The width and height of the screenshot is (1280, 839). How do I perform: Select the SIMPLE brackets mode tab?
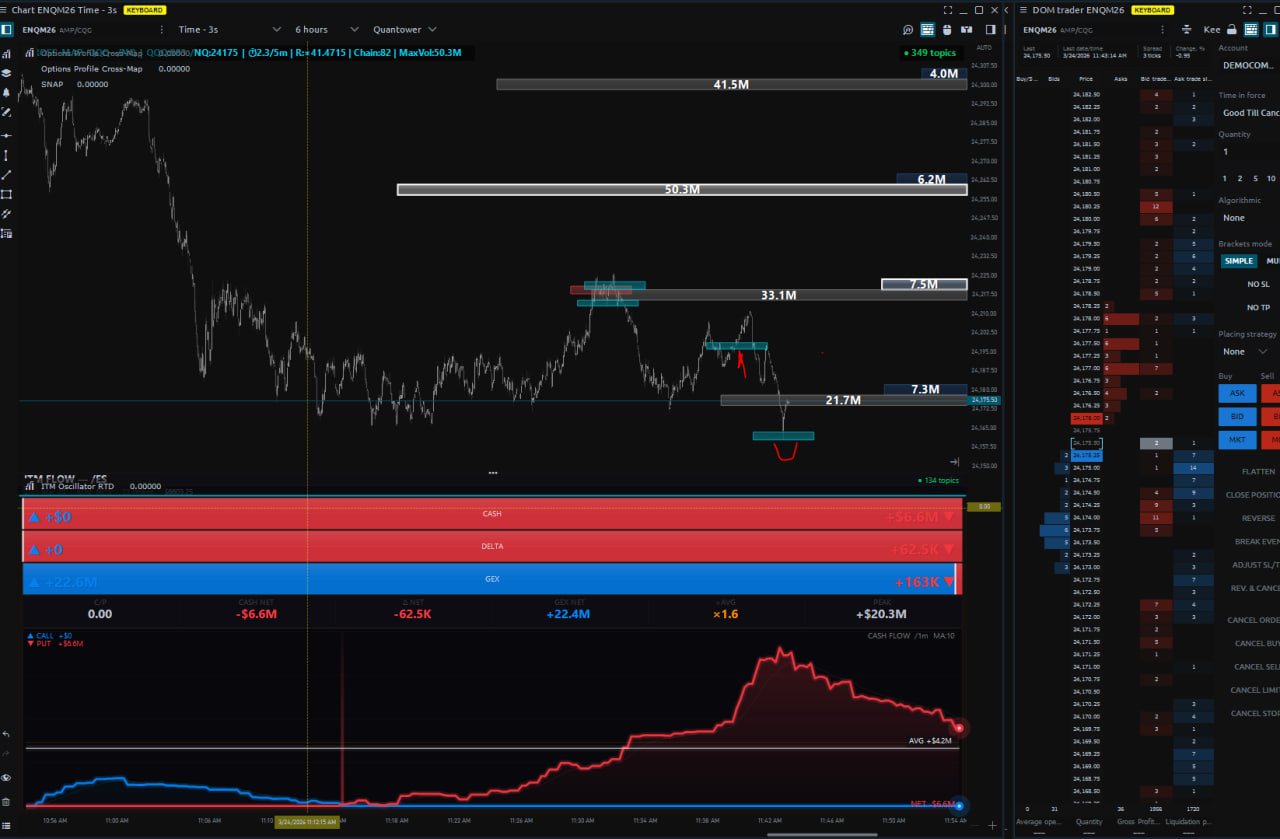click(1238, 261)
